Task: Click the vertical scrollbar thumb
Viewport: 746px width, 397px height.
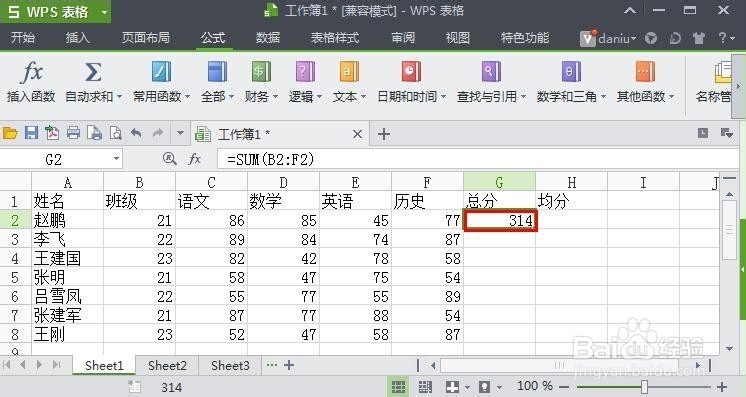Action: 729,230
